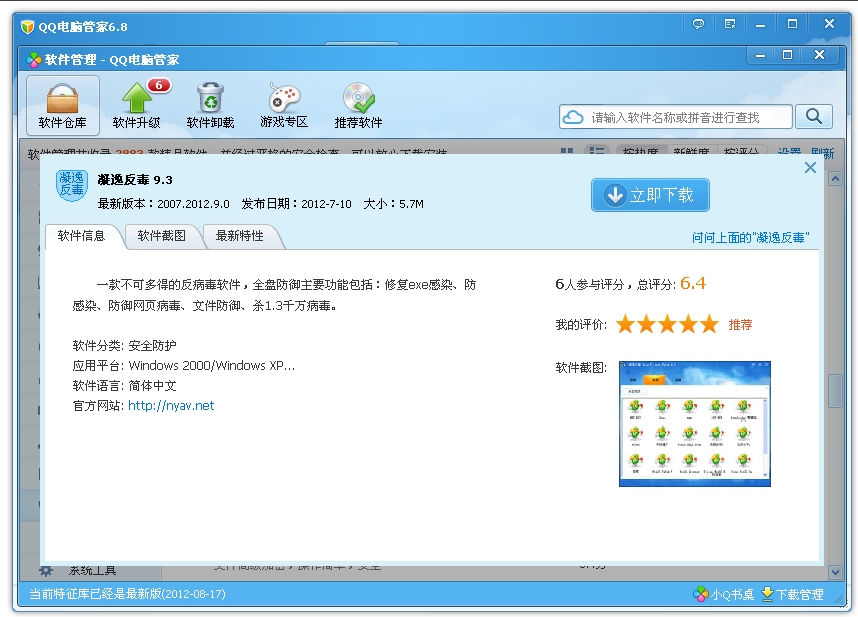Click scroll down arrow of list
Image resolution: width=858 pixels, height=617 pixels.
(x=835, y=572)
